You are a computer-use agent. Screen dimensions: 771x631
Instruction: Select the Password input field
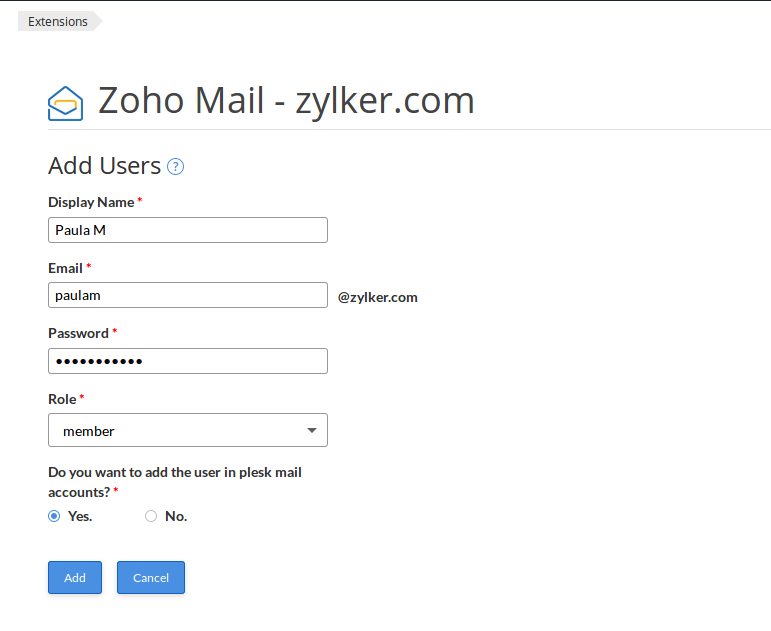pos(188,361)
